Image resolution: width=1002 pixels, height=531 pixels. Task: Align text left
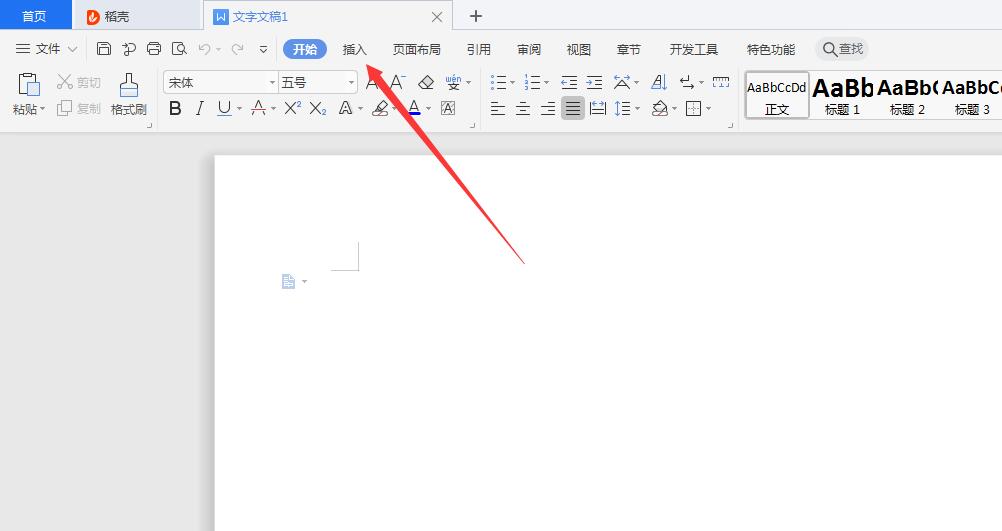(498, 109)
